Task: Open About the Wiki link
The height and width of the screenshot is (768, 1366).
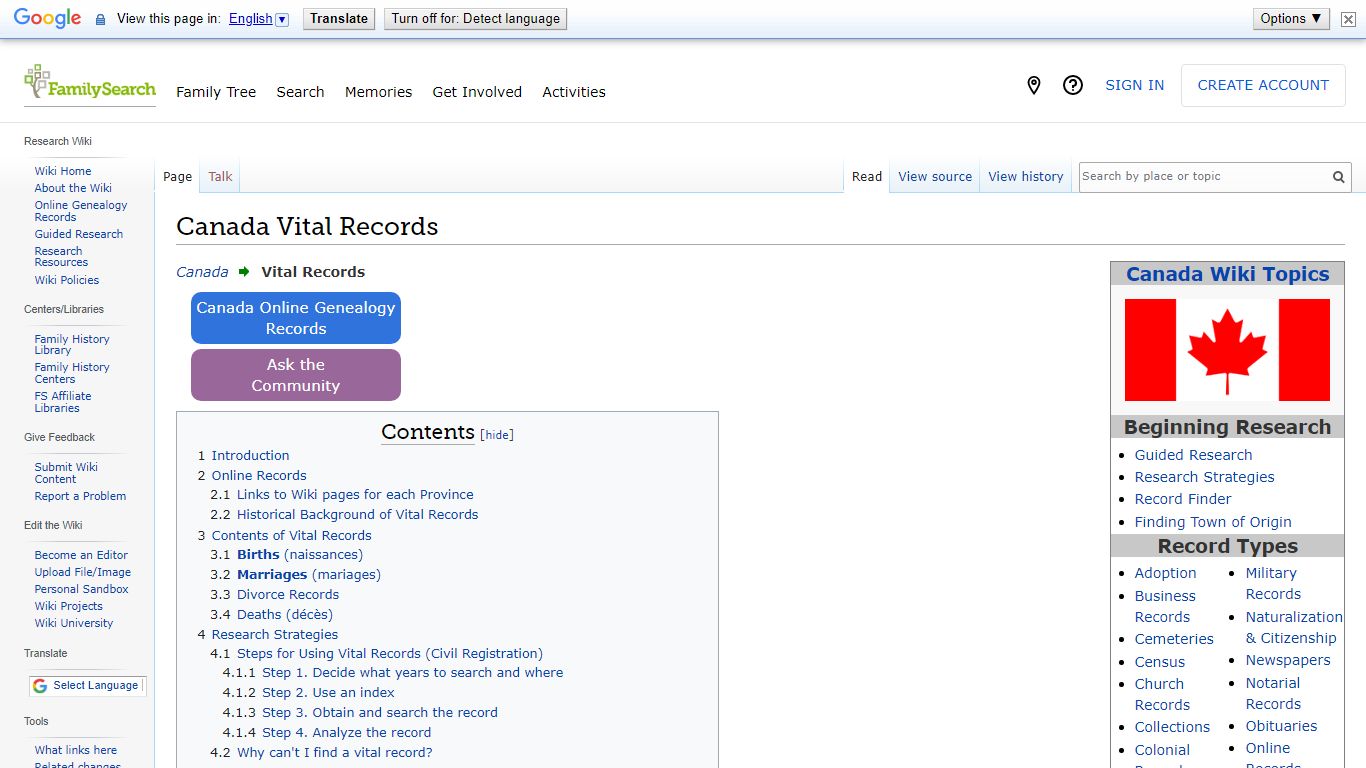Action: pos(73,188)
